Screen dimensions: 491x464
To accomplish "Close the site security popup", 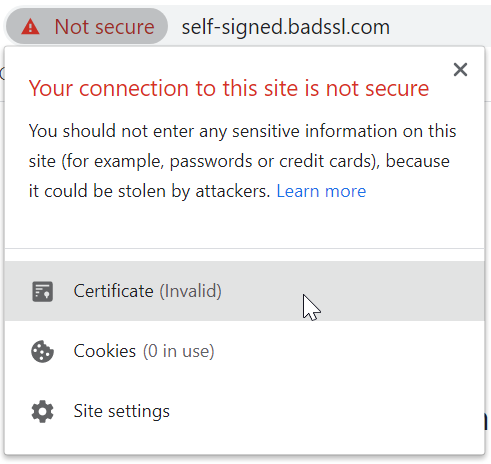I will pyautogui.click(x=460, y=70).
